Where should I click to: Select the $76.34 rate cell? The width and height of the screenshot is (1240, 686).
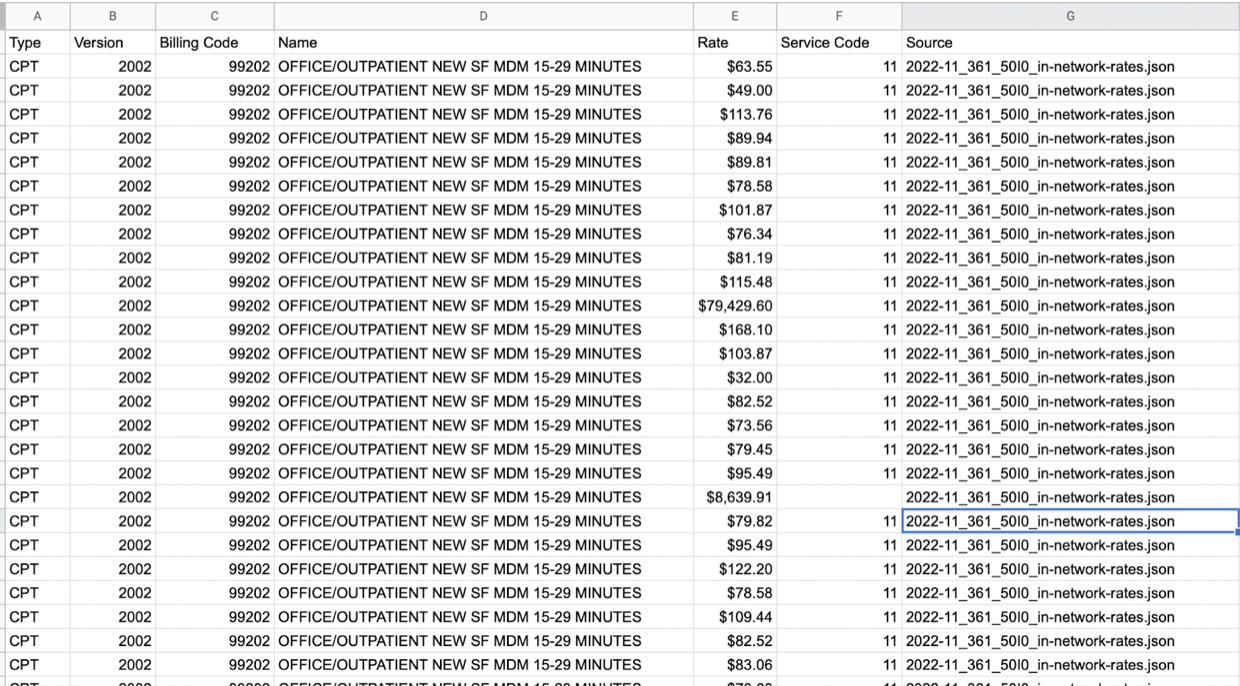(x=735, y=234)
